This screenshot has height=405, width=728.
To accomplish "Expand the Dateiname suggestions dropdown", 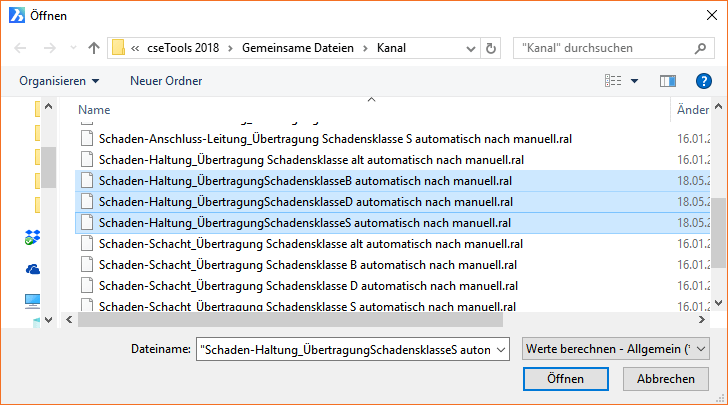I will pyautogui.click(x=500, y=348).
